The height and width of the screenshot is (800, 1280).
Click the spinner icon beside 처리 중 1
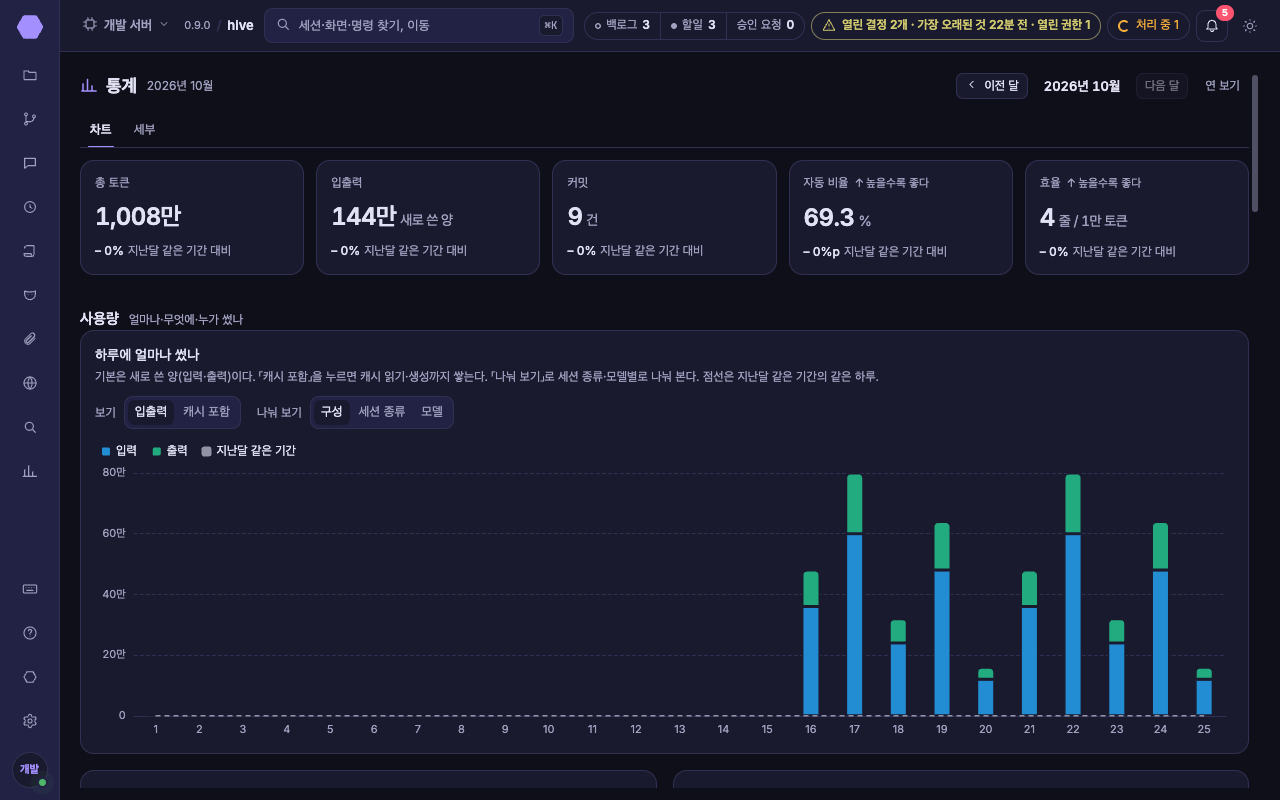point(1123,25)
